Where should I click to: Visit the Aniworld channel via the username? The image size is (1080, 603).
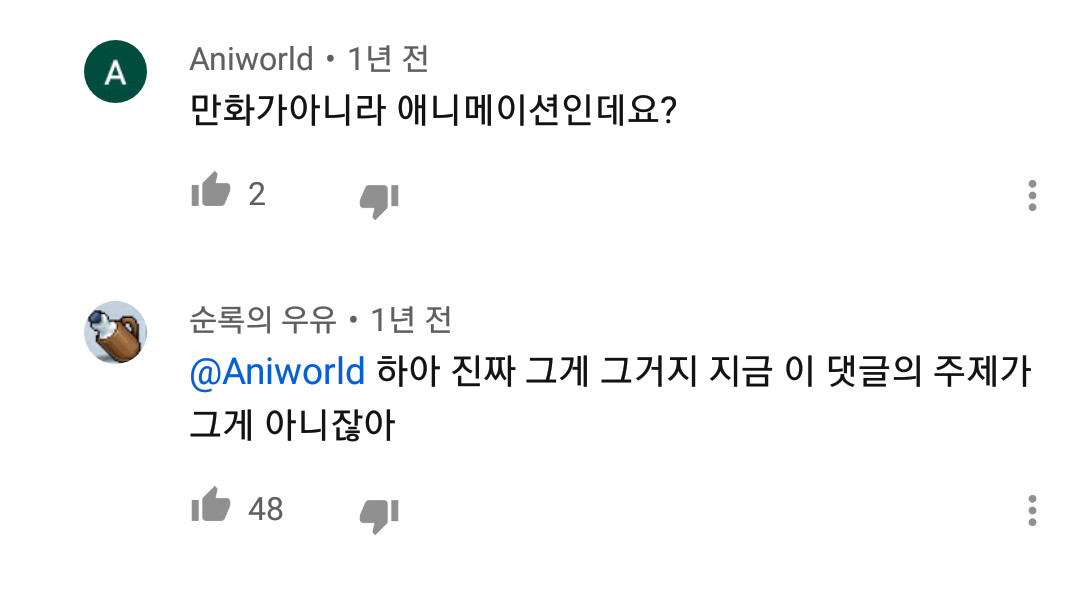click(x=251, y=59)
